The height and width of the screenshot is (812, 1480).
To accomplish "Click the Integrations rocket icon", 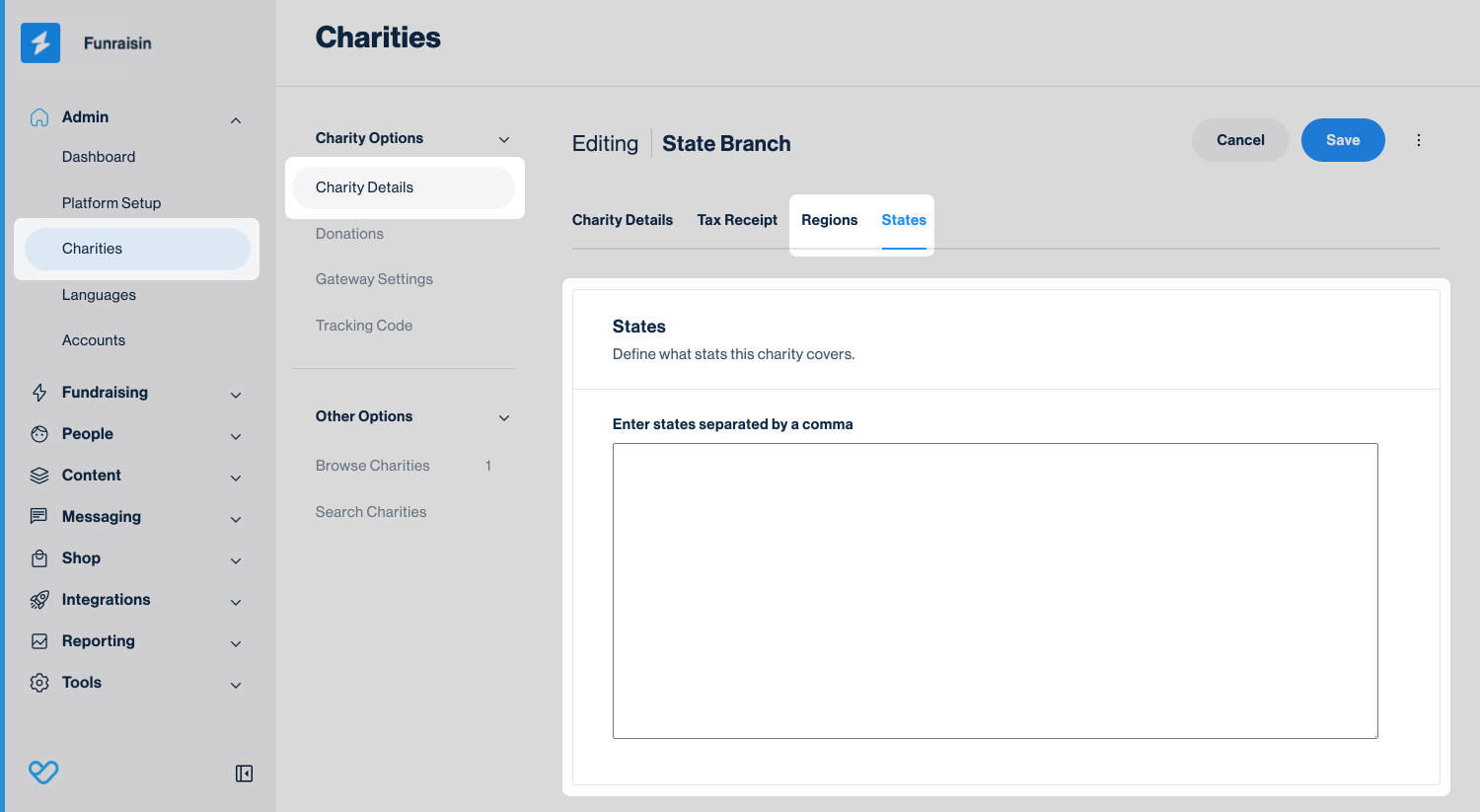I will click(39, 600).
